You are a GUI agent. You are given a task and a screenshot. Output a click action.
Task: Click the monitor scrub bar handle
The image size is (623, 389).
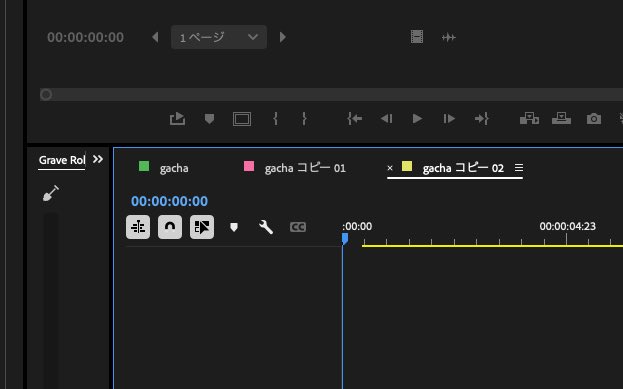(x=46, y=95)
